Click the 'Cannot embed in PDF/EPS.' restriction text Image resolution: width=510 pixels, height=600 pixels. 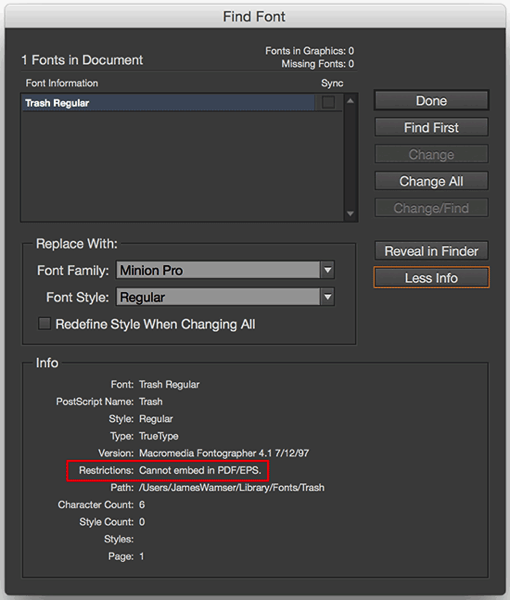click(x=200, y=470)
